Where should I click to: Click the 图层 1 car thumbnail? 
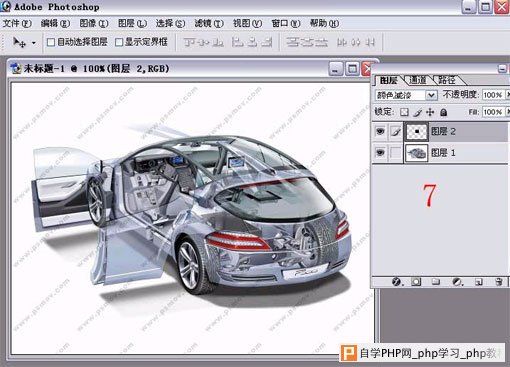click(416, 153)
